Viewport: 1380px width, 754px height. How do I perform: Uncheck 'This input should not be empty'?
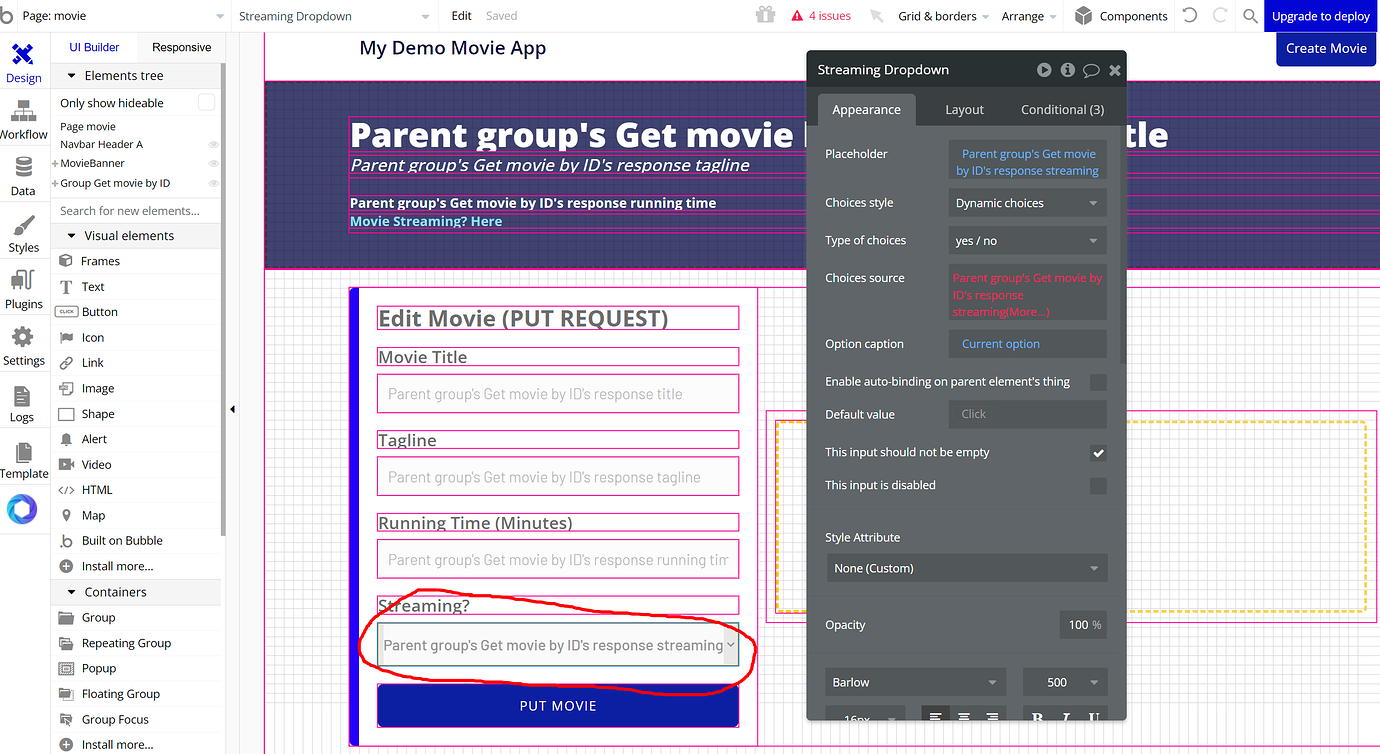tap(1098, 452)
